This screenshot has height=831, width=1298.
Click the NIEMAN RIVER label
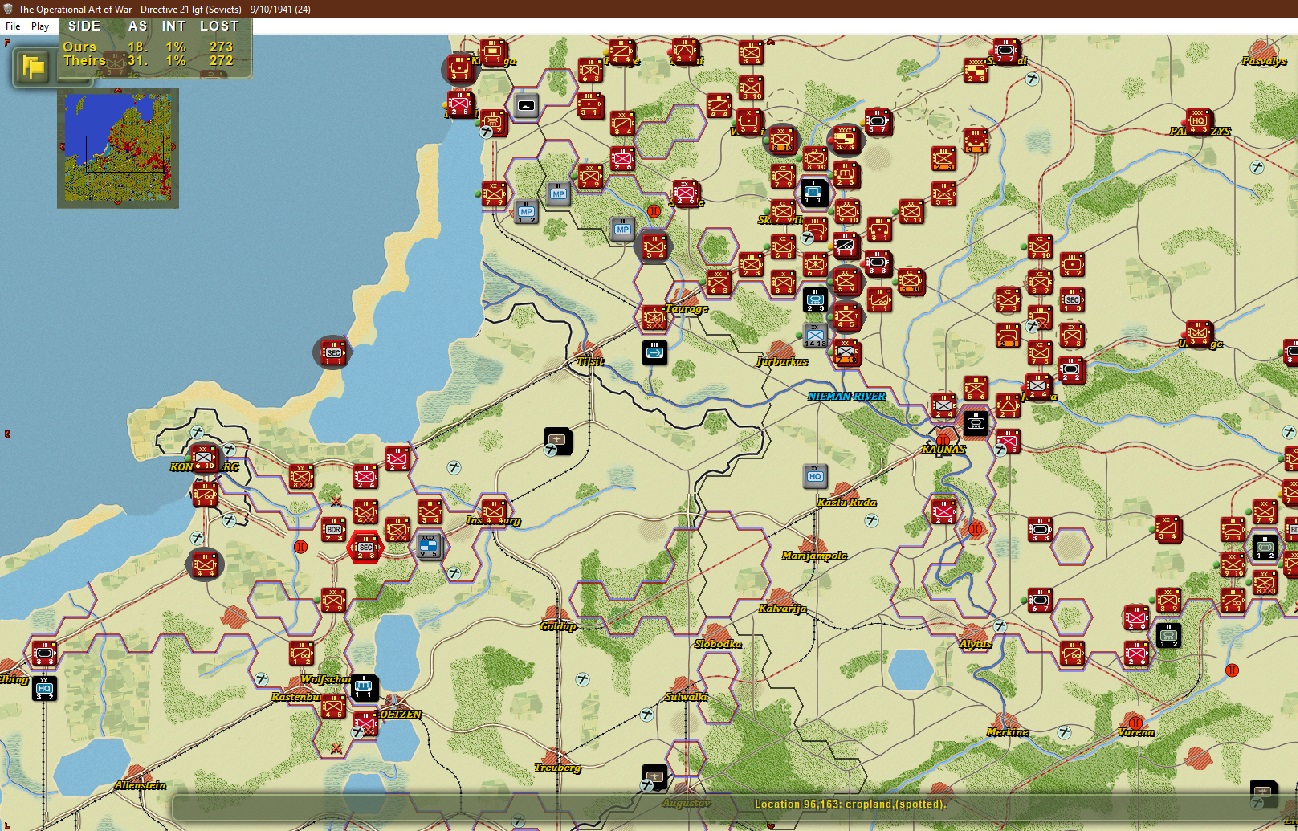[847, 397]
